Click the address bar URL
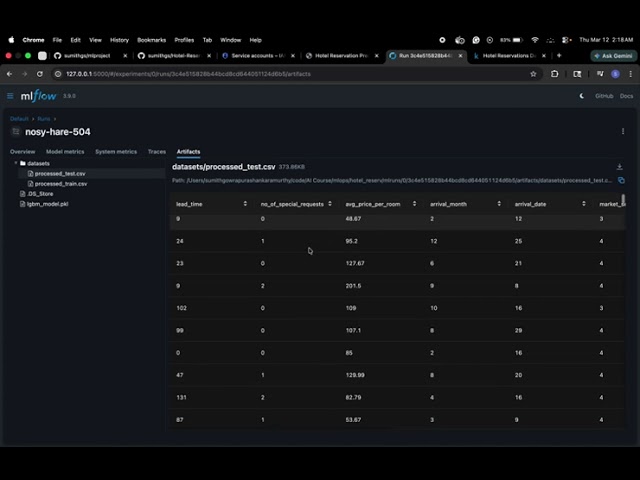 (188, 74)
